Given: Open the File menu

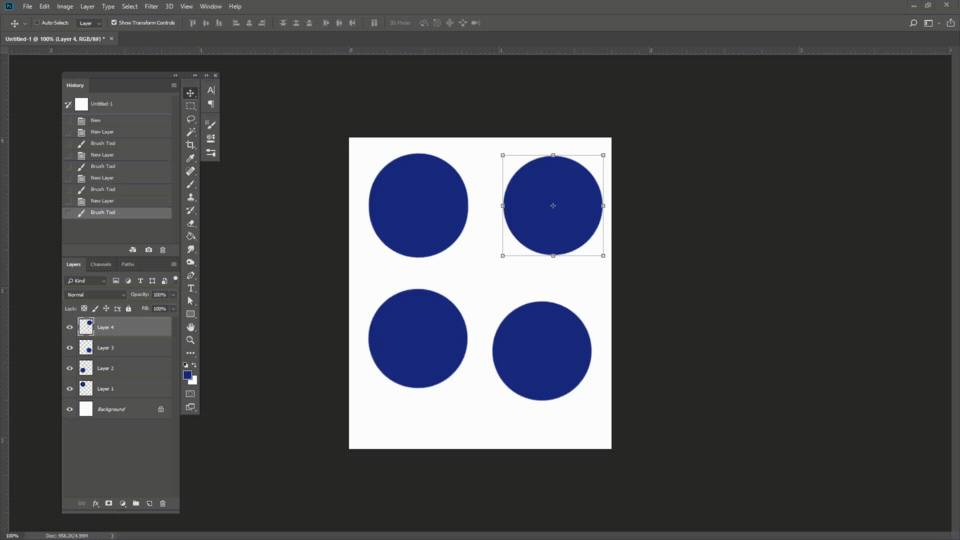Looking at the screenshot, I should pos(28,7).
